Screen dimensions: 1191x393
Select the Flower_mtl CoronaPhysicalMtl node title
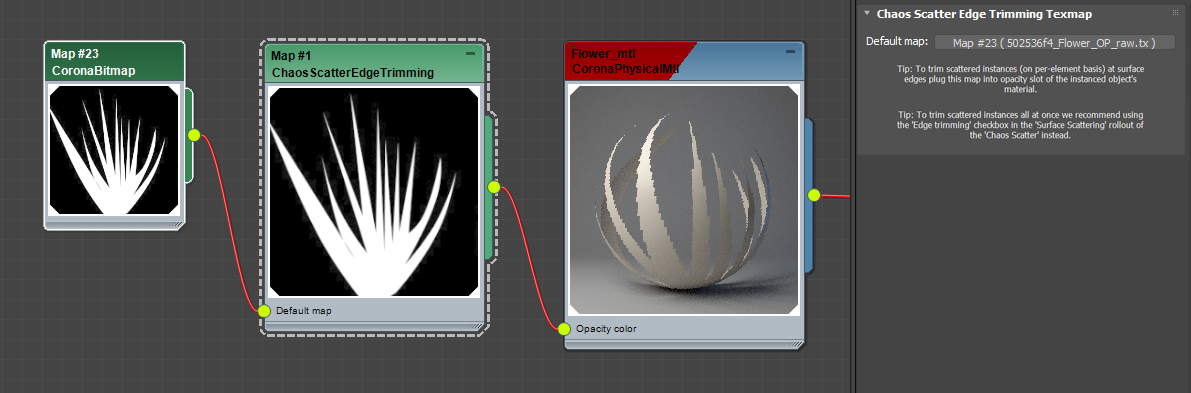[684, 61]
